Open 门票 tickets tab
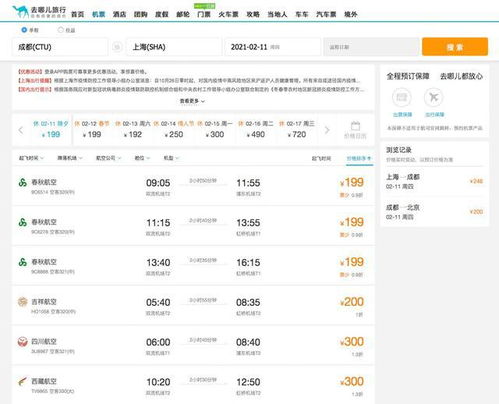This screenshot has height=404, width=499. 204,14
